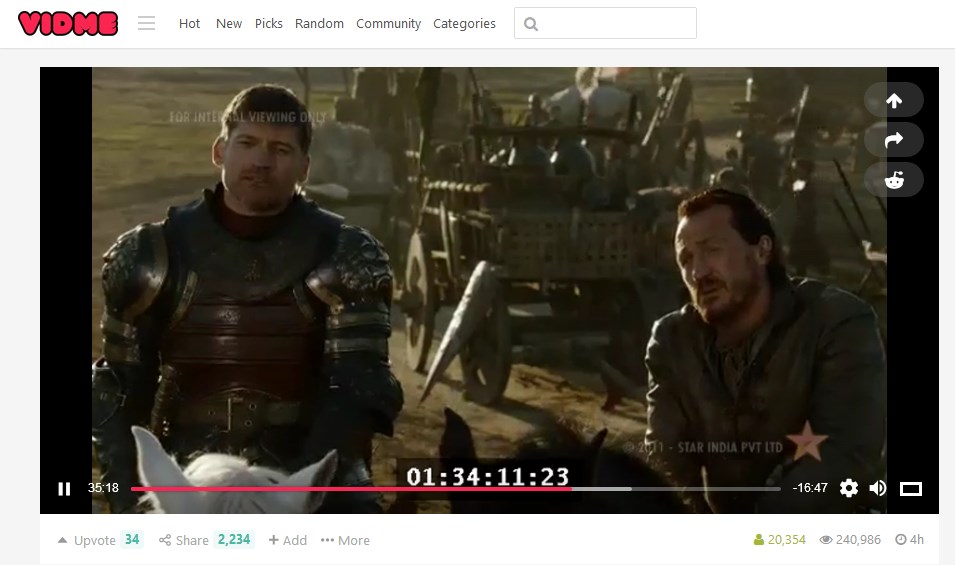Pause the video playback
The image size is (955, 565).
pyautogui.click(x=64, y=488)
